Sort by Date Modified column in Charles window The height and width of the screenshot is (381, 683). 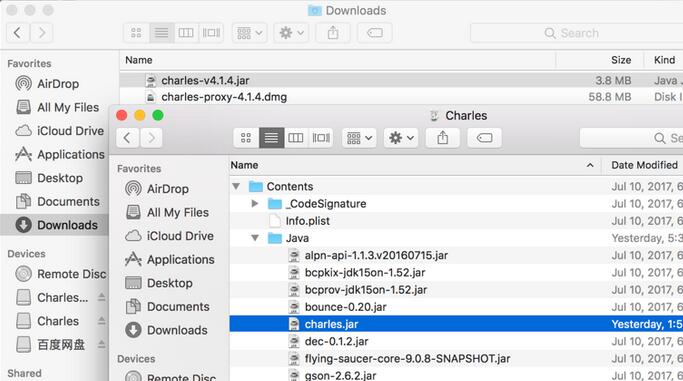[644, 165]
